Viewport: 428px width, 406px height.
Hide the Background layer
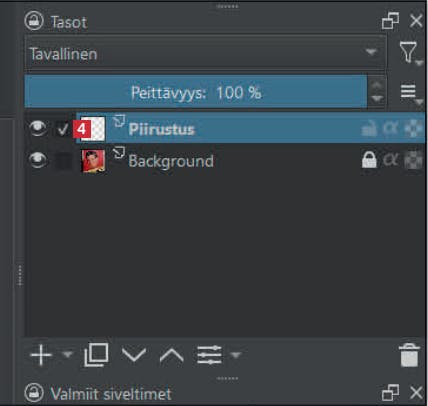pos(38,160)
